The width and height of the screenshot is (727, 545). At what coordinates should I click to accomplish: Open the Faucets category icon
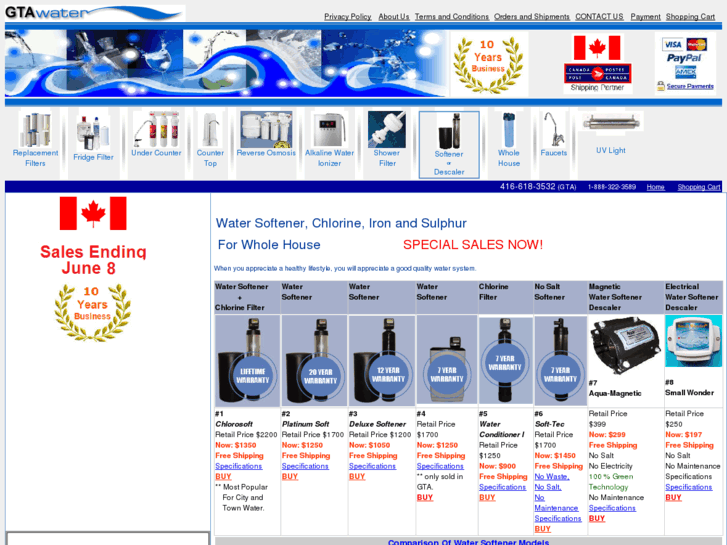pos(554,129)
